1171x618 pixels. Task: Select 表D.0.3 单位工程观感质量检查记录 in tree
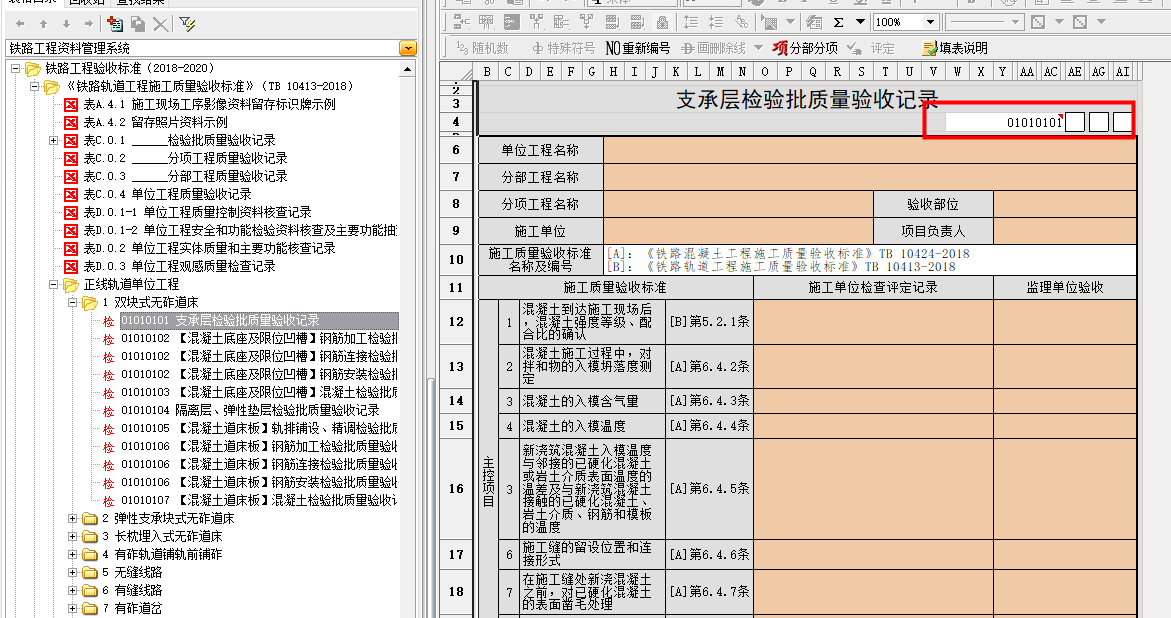coord(179,266)
